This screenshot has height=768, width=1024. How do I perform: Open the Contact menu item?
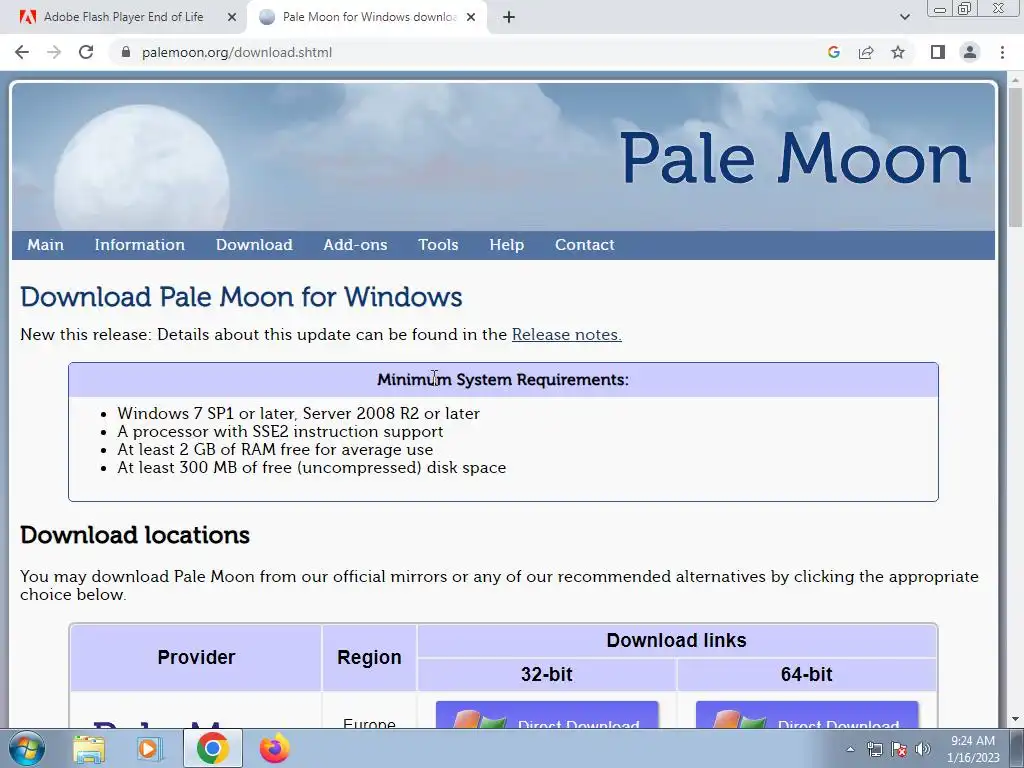coord(584,245)
